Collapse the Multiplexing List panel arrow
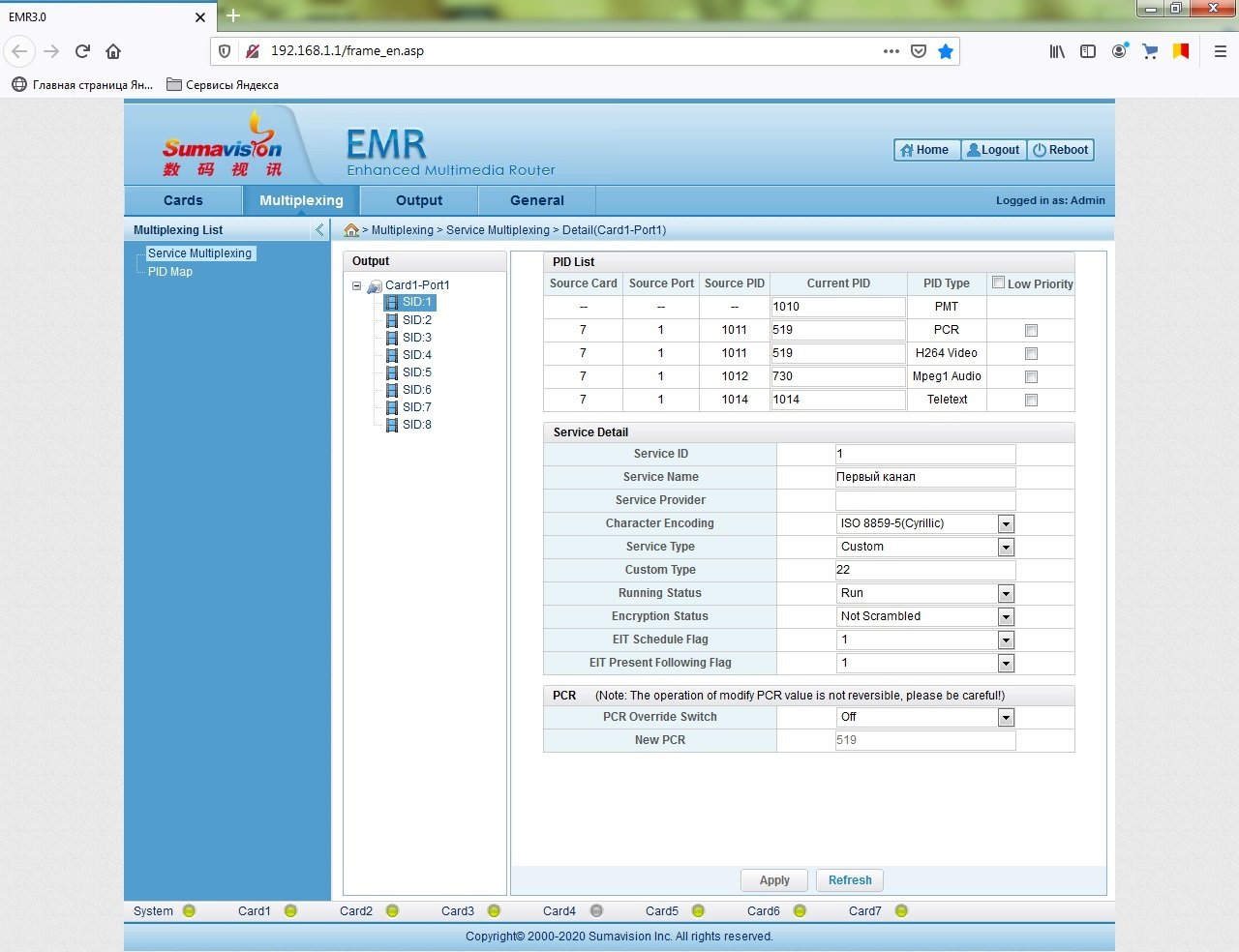The width and height of the screenshot is (1239, 952). [319, 230]
